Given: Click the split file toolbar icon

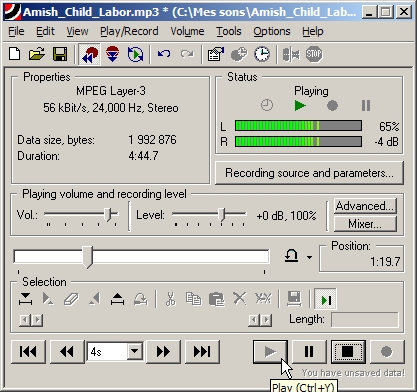Looking at the screenshot, I should click(291, 55).
